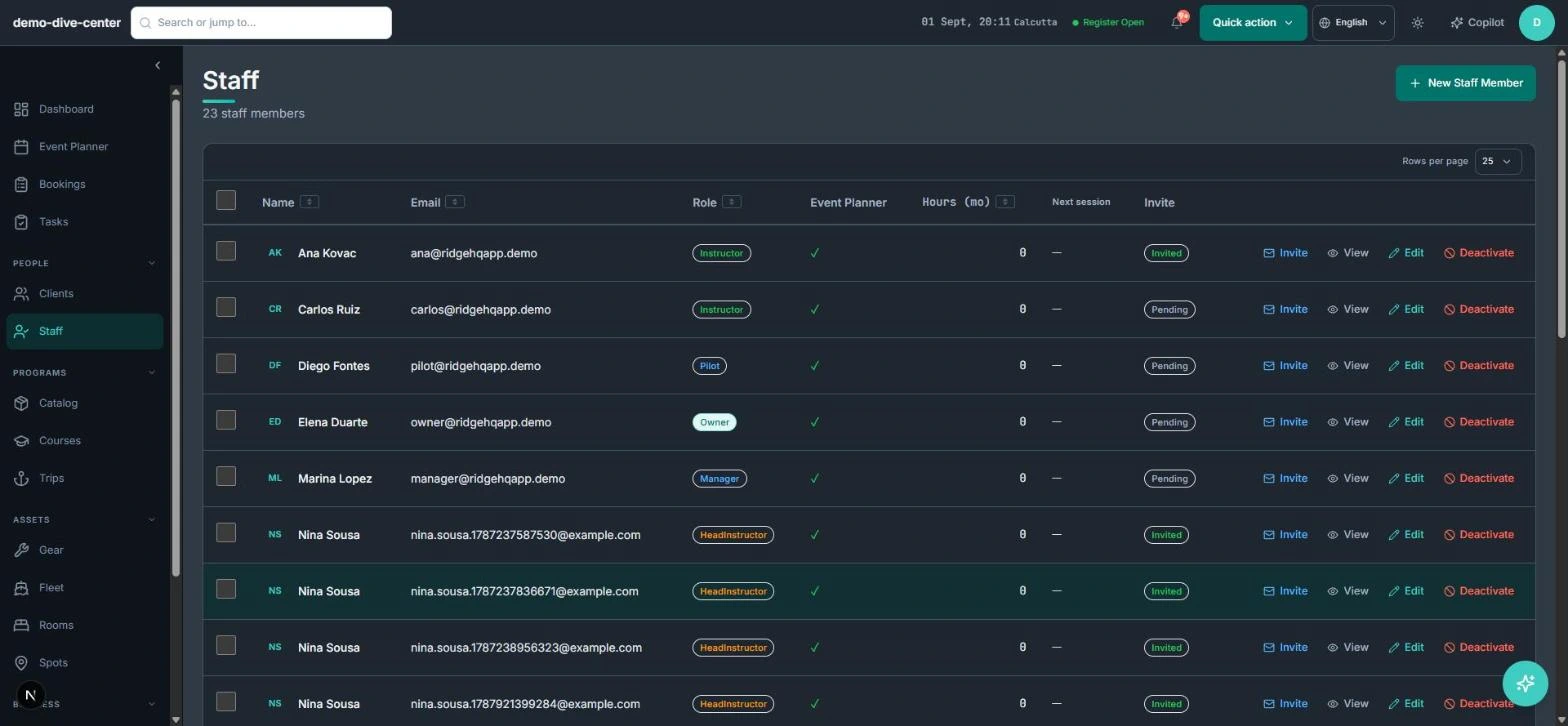View Diego Fontes's profile

click(x=1347, y=366)
